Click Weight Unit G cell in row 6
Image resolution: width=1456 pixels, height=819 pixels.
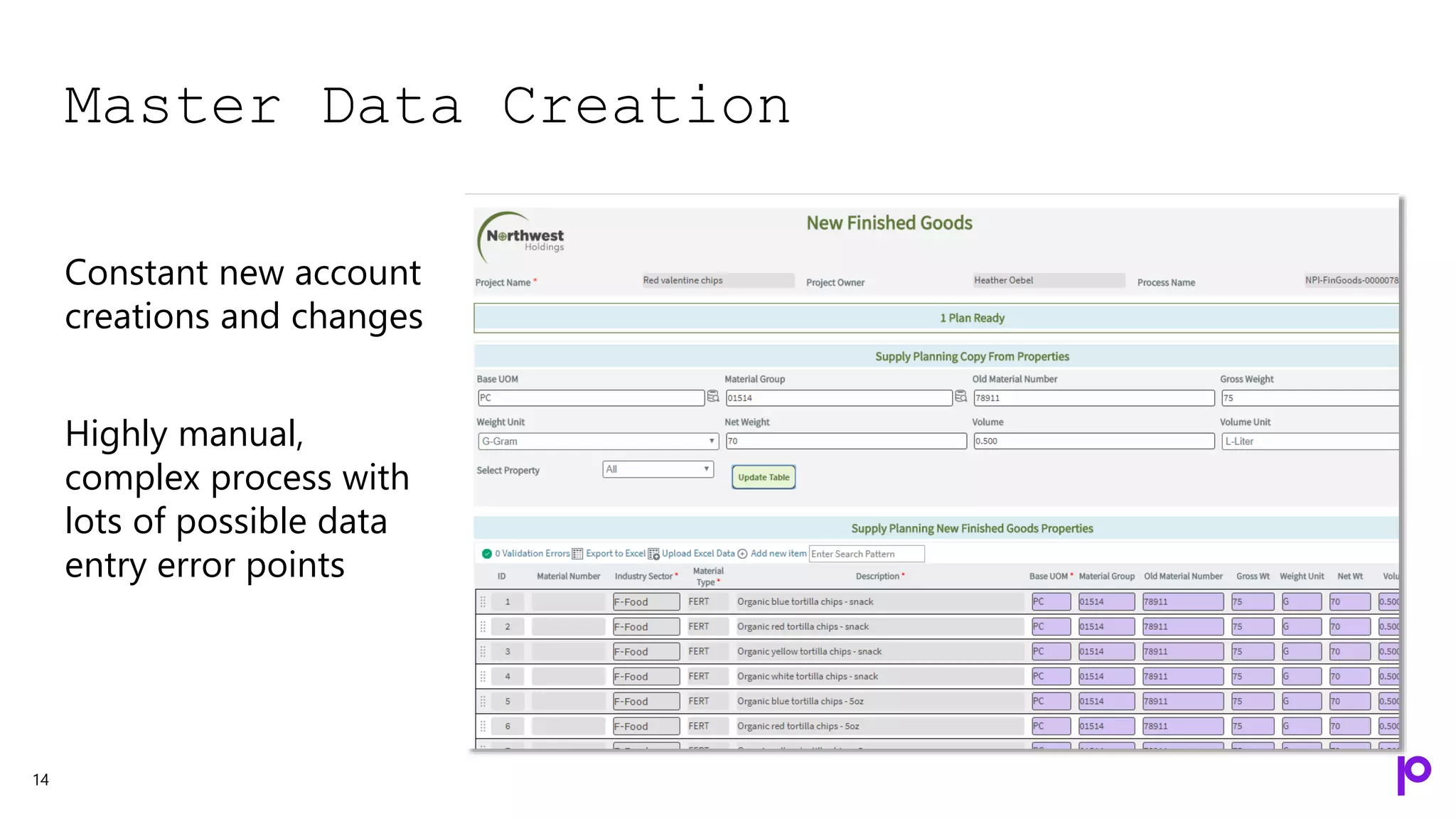(x=1301, y=727)
